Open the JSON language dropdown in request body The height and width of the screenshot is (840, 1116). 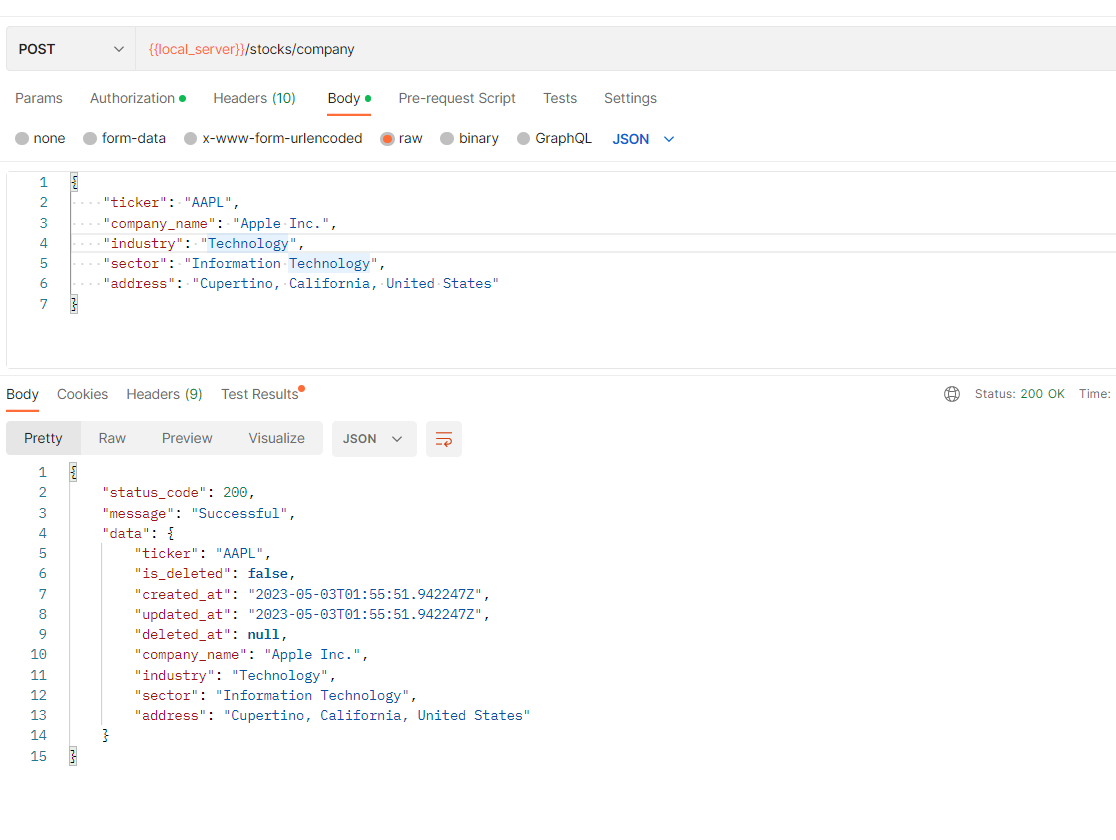coord(643,138)
